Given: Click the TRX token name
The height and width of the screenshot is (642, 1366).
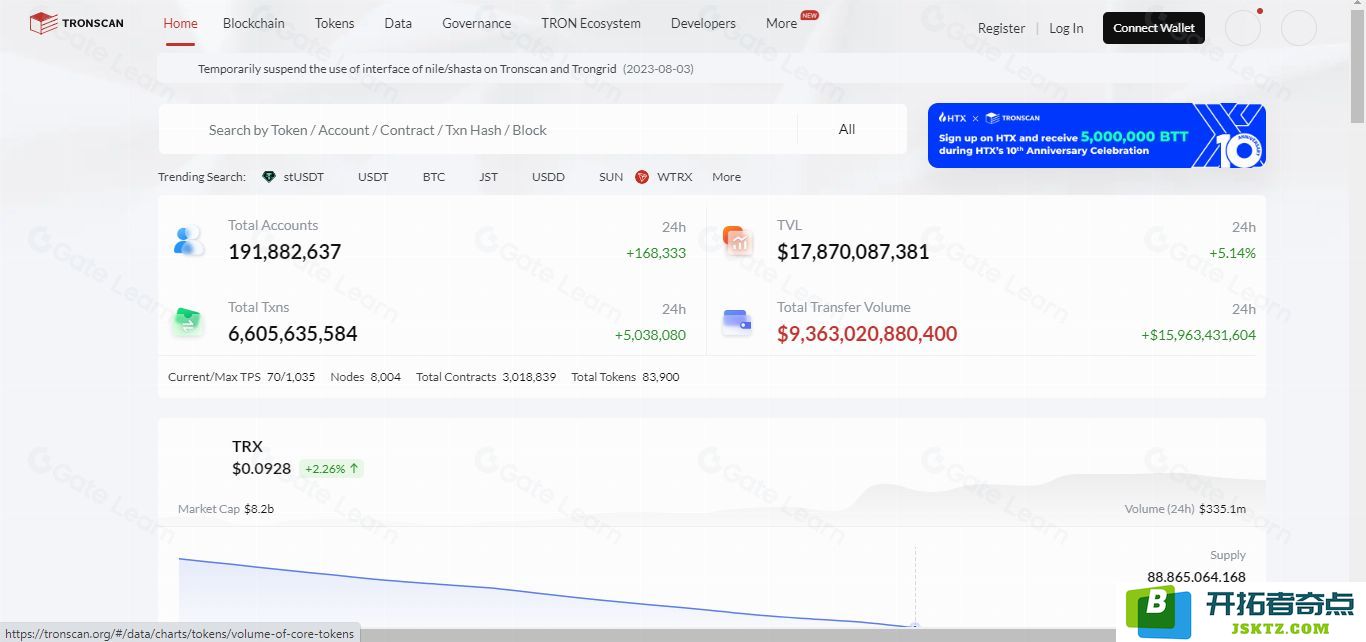Looking at the screenshot, I should 247,446.
